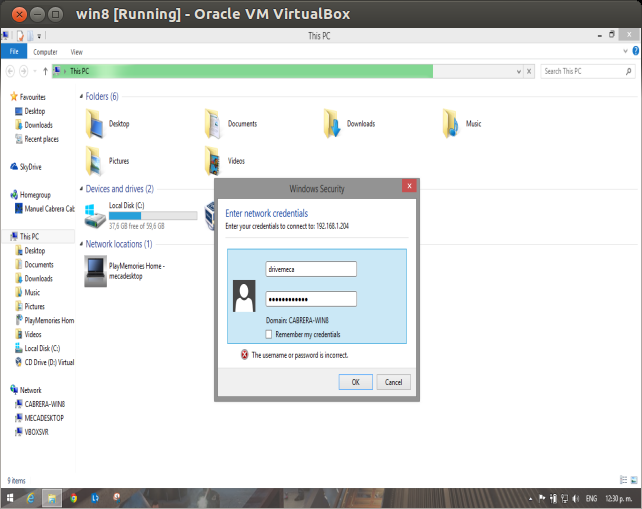Select Music under This PC sidebar
Viewport: 642px width, 509px height.
tap(27, 292)
